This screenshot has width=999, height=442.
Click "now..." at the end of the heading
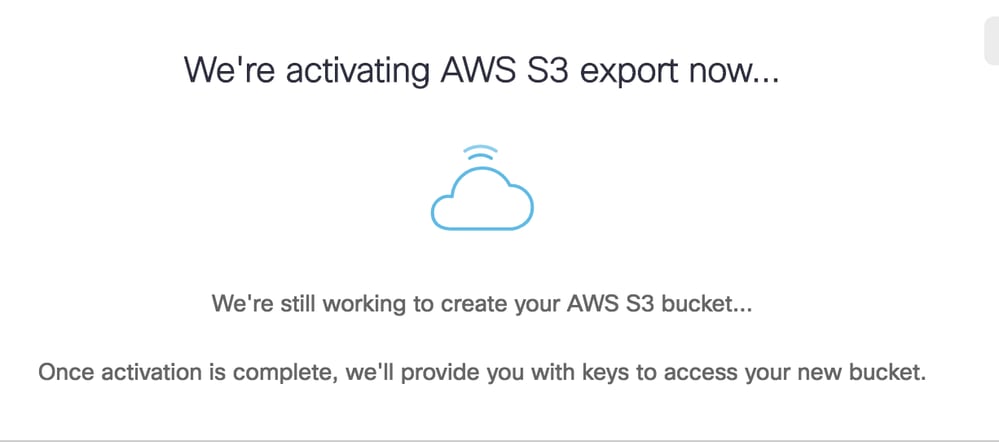coord(735,72)
